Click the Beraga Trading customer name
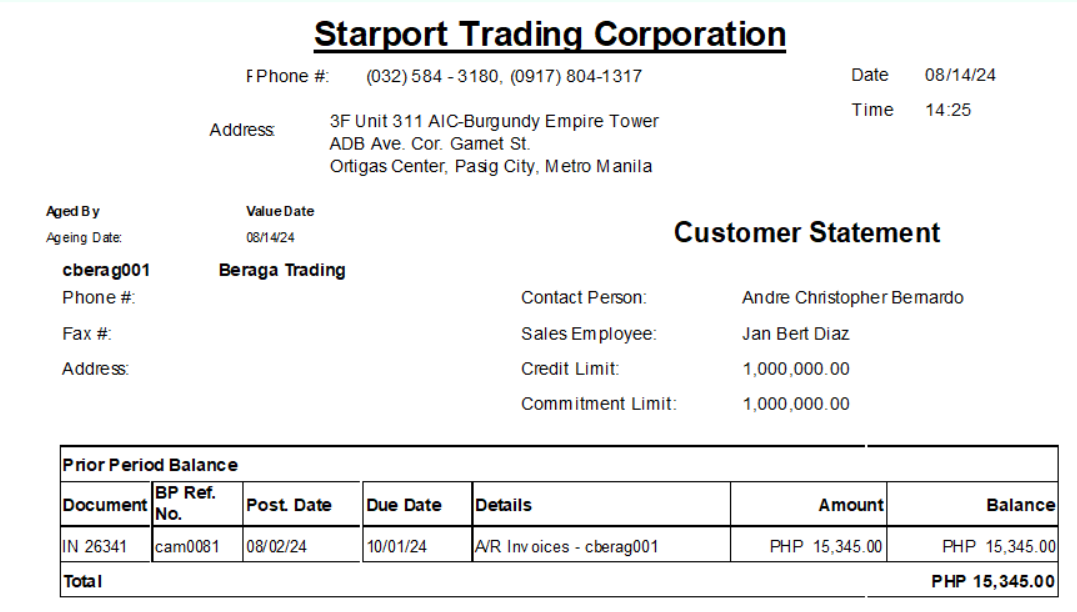The height and width of the screenshot is (612, 1077). 282,270
